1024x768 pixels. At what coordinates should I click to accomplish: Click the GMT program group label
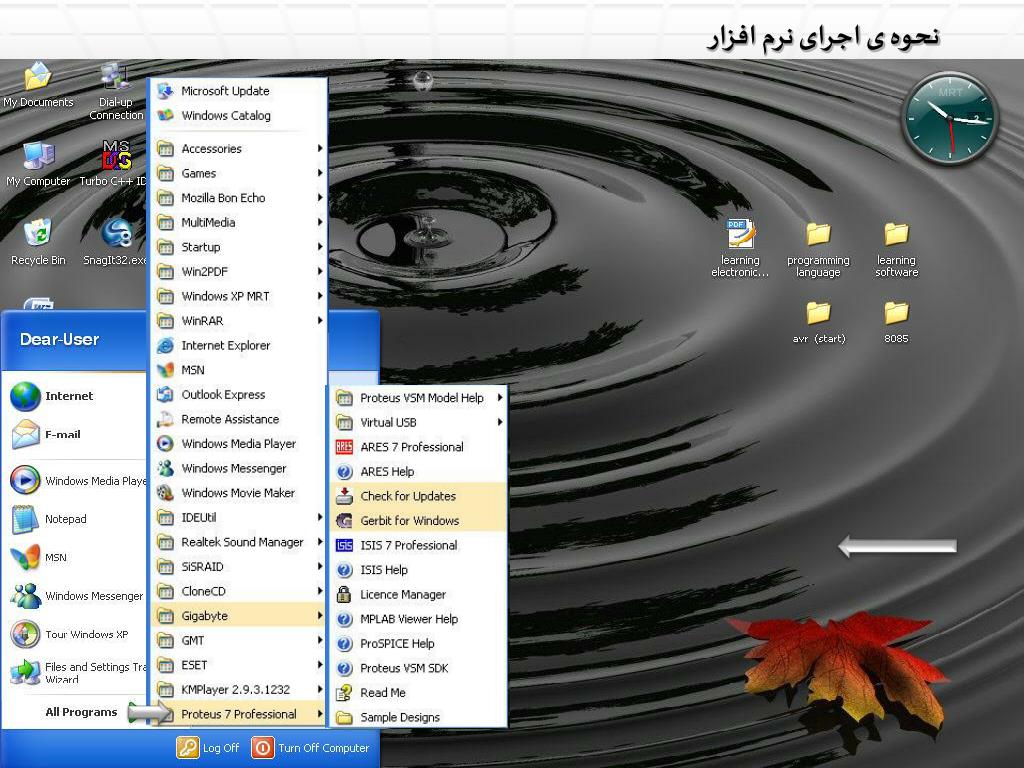click(x=193, y=641)
